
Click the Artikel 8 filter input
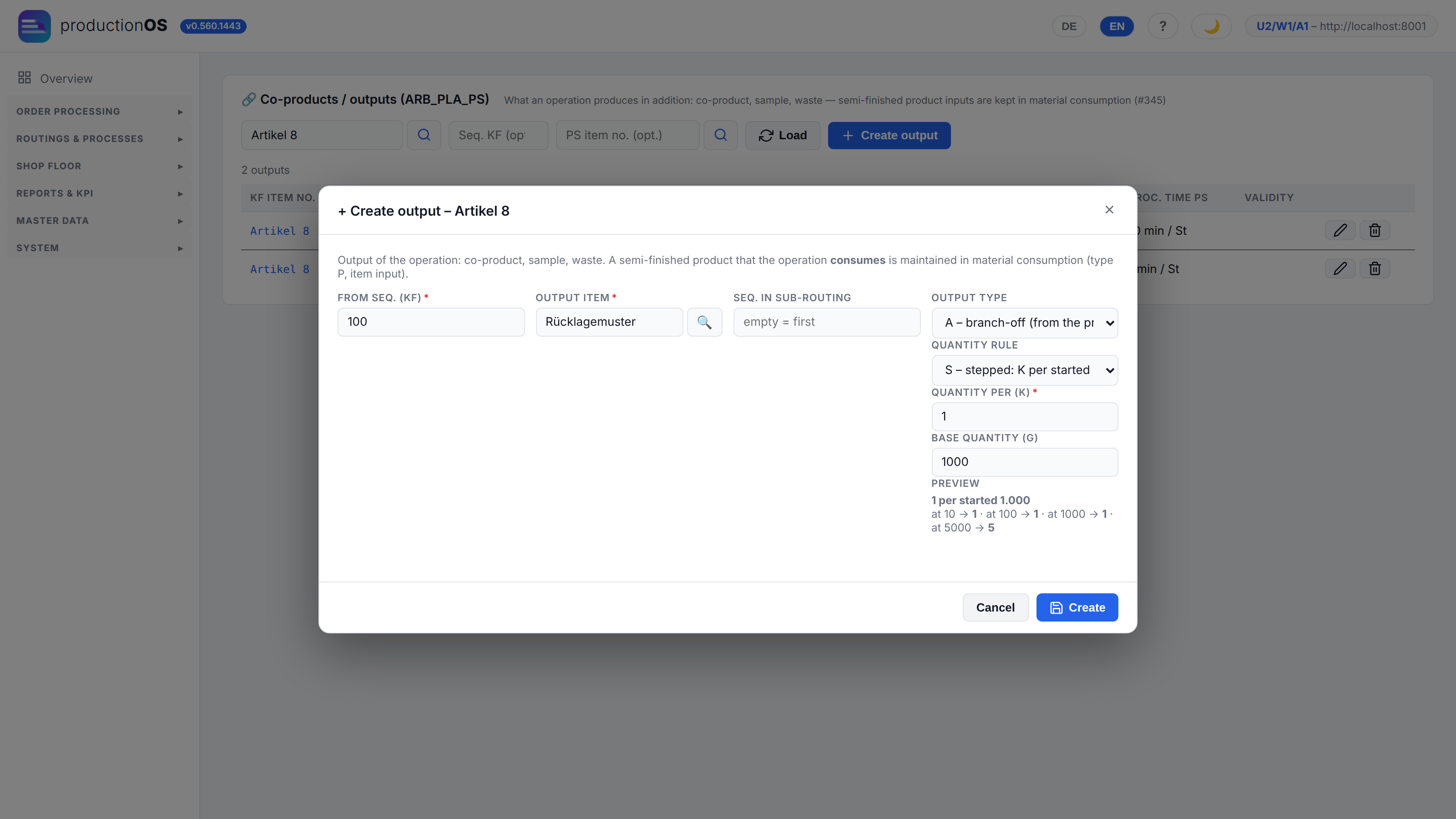(322, 135)
